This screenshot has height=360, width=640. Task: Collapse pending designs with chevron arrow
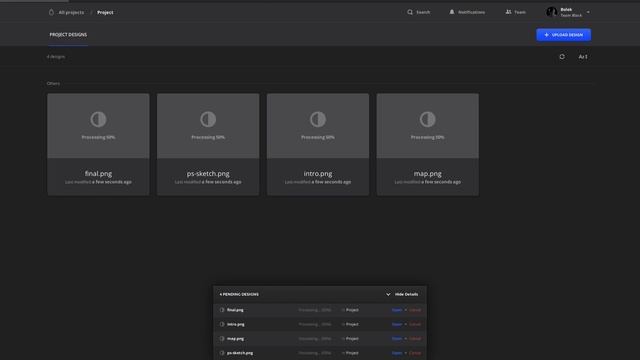coord(388,294)
